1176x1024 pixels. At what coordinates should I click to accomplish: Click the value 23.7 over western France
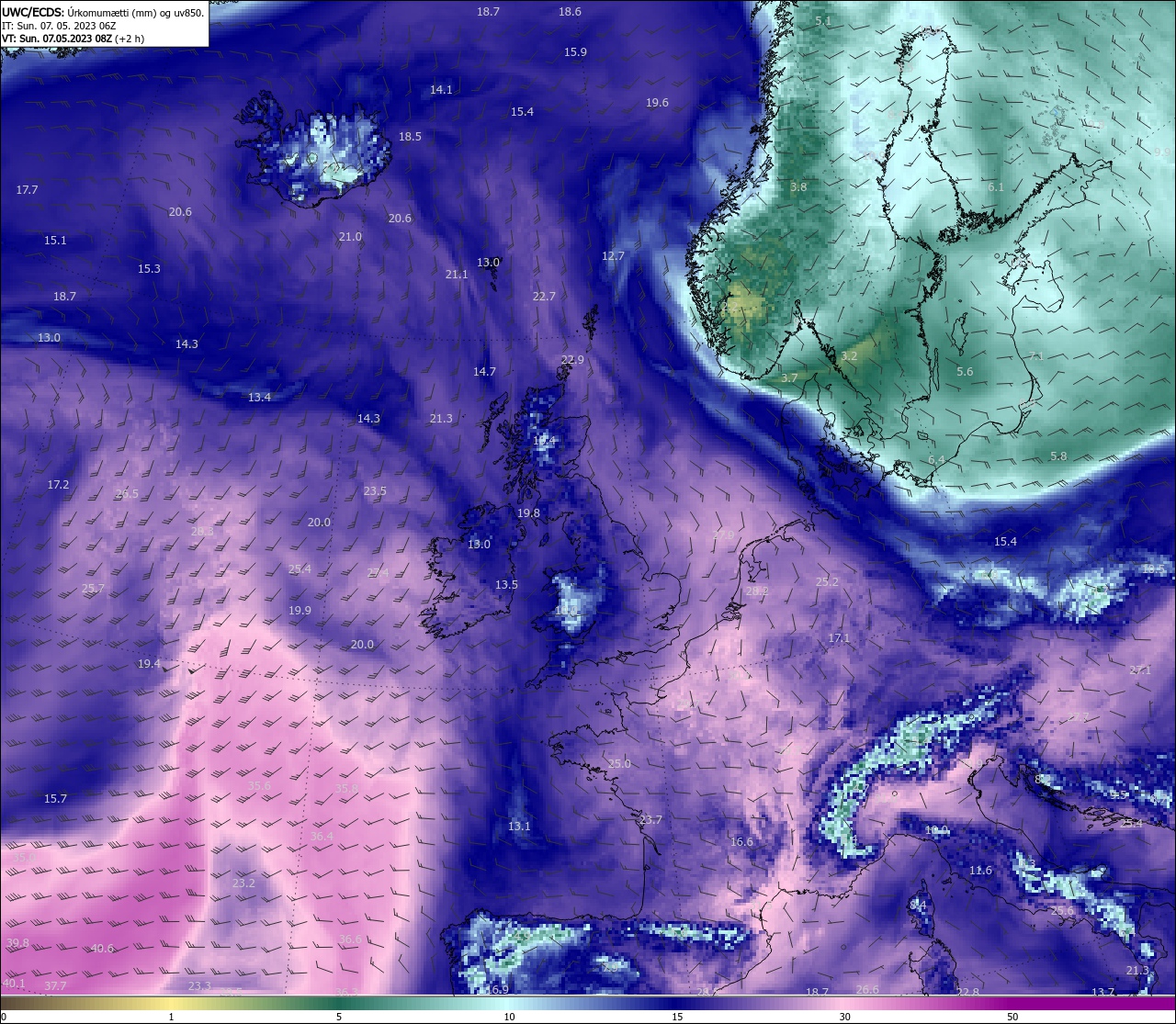pos(650,820)
